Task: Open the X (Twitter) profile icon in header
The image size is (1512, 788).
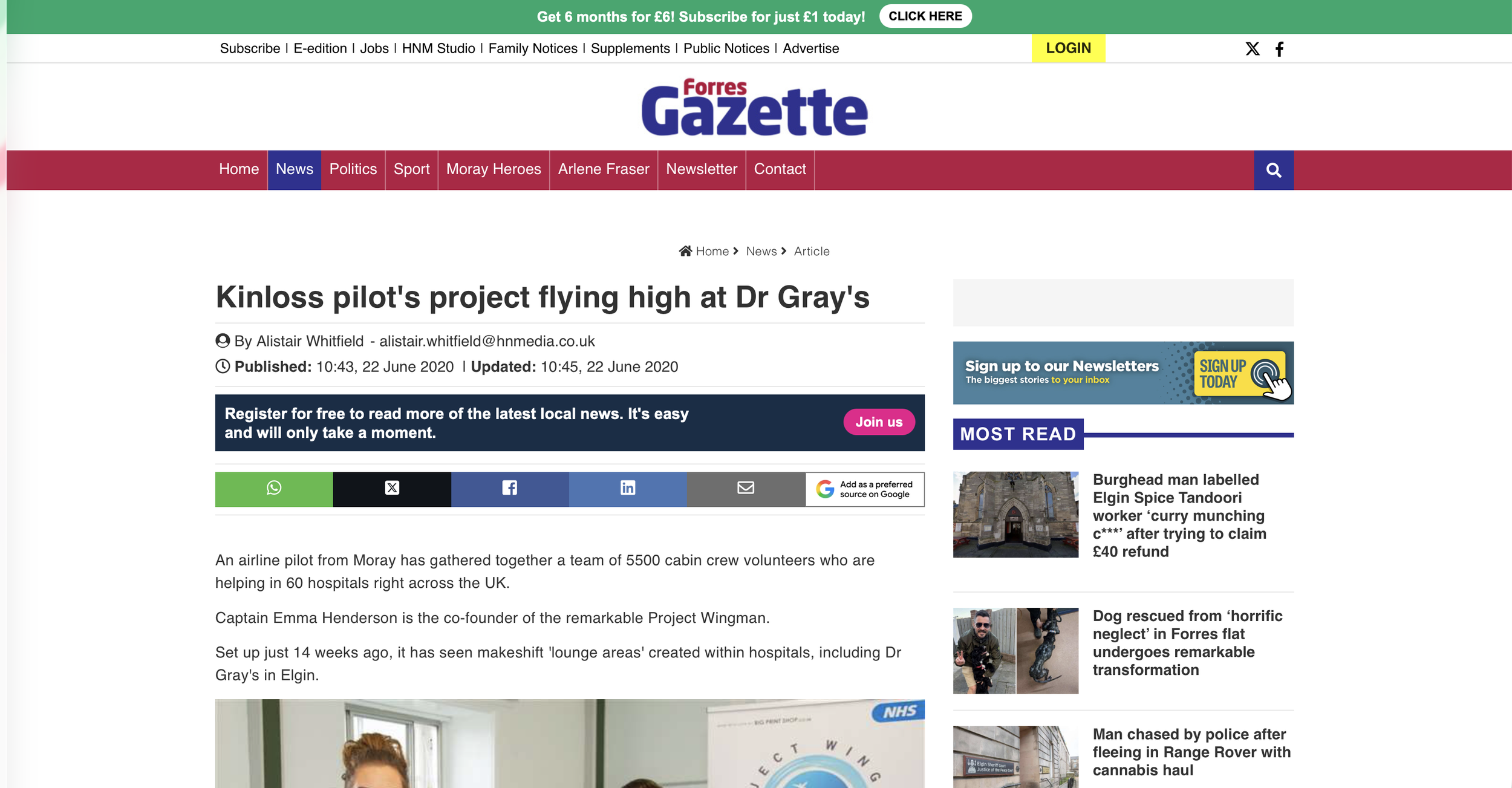Action: coord(1253,48)
